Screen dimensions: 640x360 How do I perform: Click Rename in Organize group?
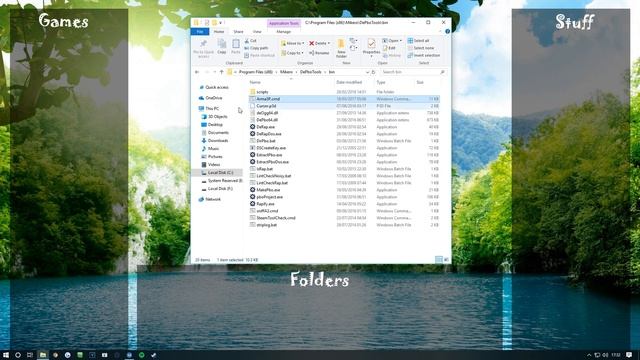(319, 53)
